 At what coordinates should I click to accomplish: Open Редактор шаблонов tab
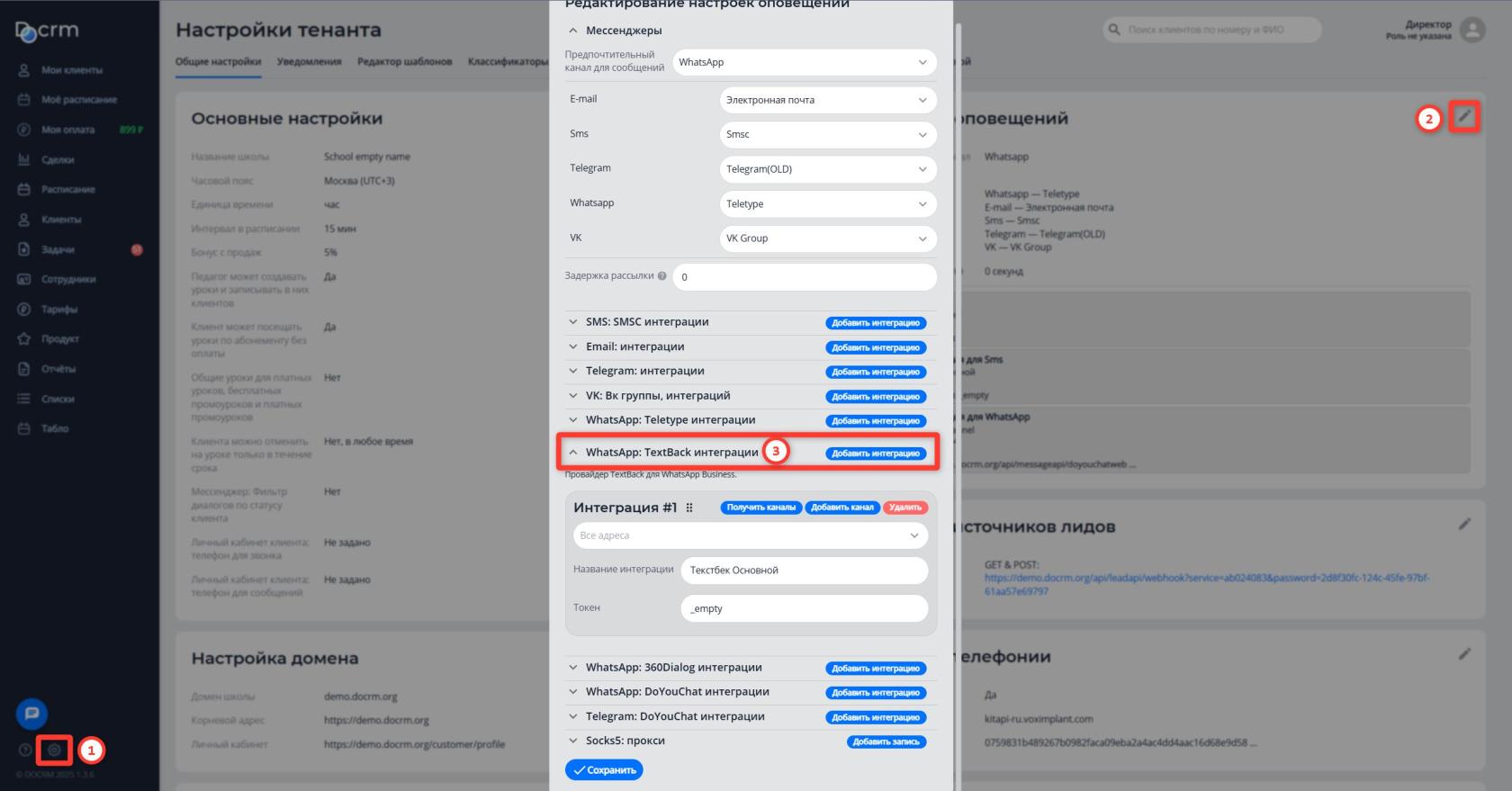[404, 62]
